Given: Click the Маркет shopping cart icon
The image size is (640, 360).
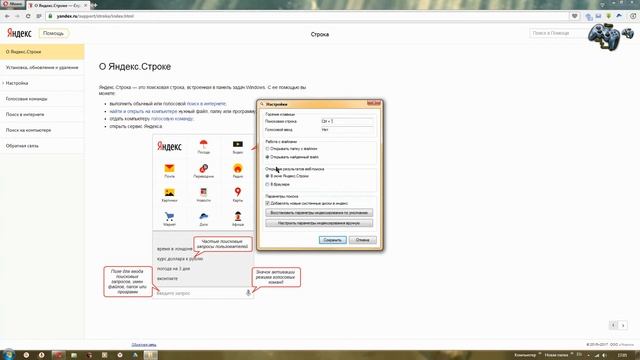Looking at the screenshot, I should click(169, 216).
